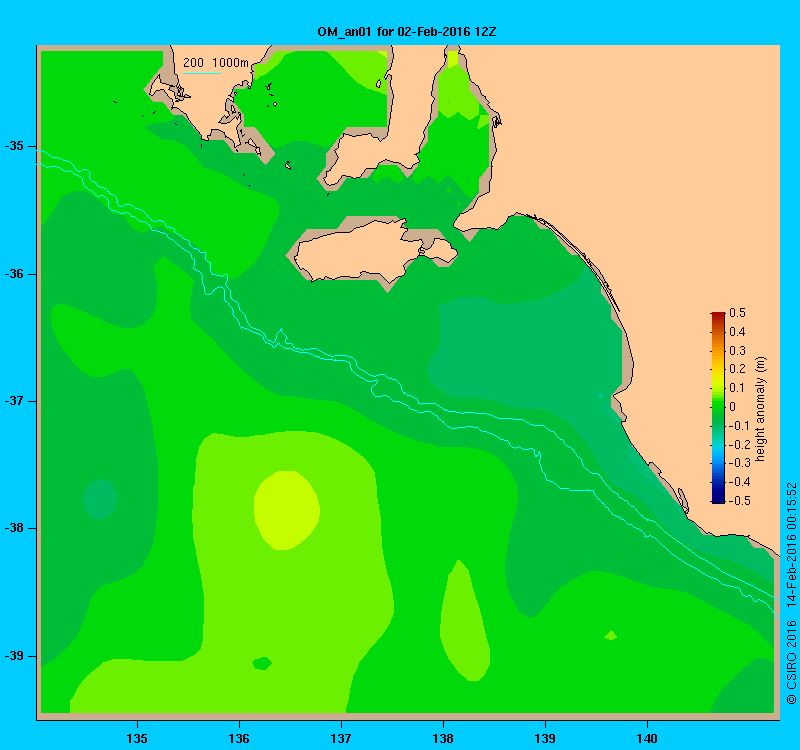Click the -0.1 colorbar tick label
Viewport: 800px width, 750px height.
pos(739,426)
